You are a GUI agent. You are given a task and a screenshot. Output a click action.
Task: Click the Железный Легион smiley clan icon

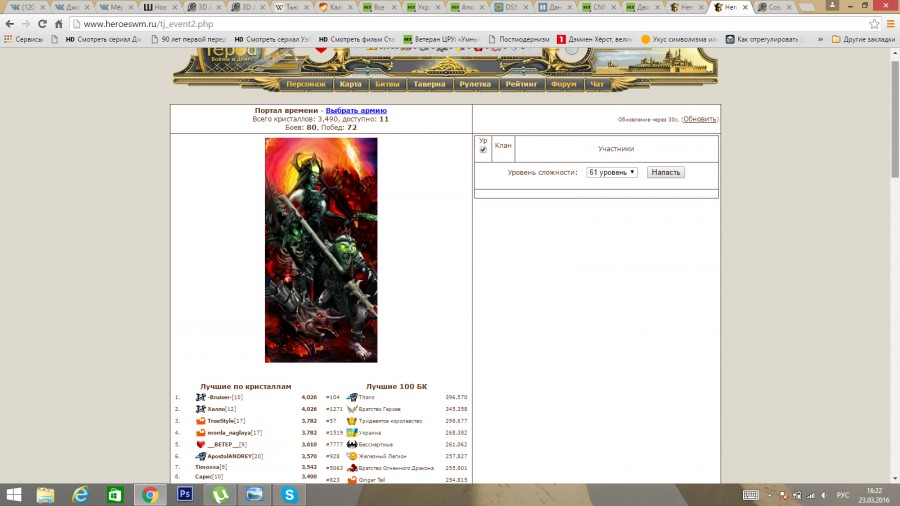(x=352, y=456)
